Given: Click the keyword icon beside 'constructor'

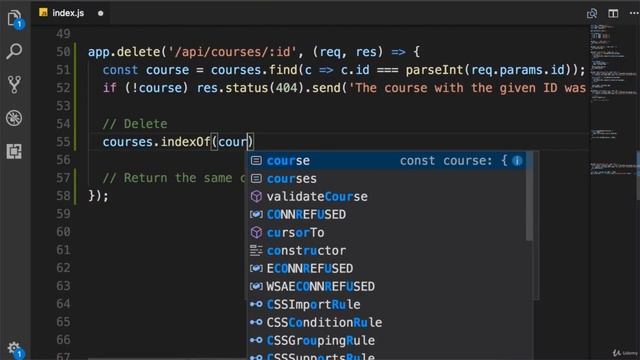Looking at the screenshot, I should (256, 250).
